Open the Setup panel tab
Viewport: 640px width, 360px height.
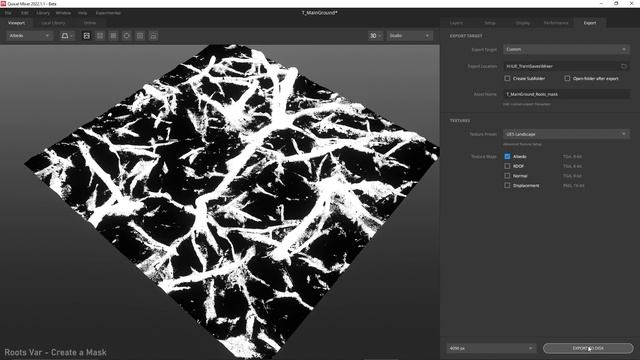(x=490, y=23)
